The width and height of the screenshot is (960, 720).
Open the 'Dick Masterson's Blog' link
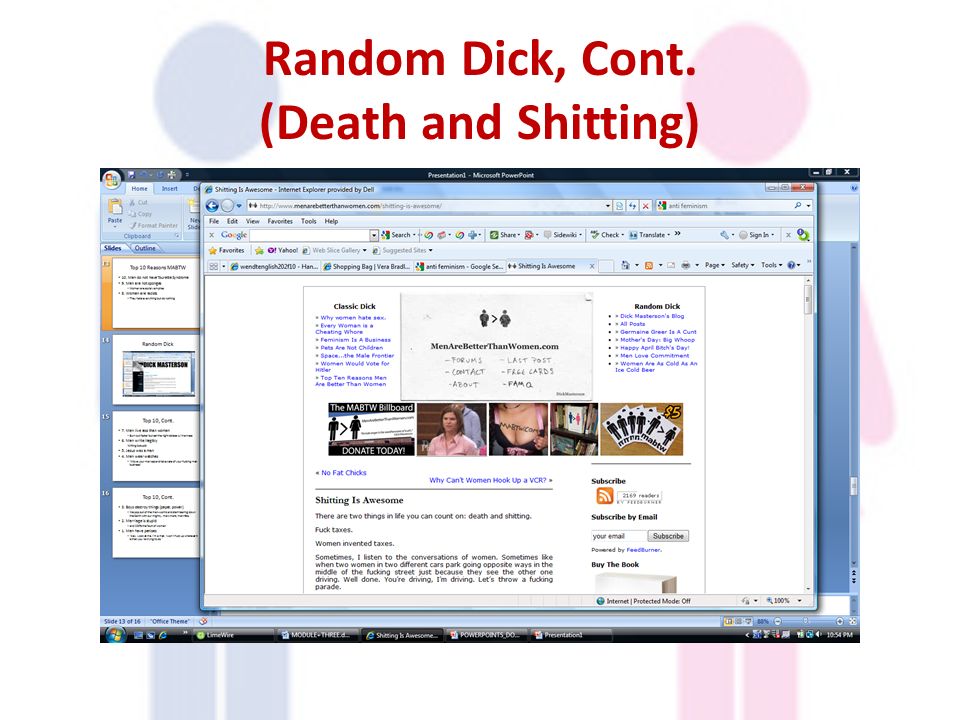point(650,316)
